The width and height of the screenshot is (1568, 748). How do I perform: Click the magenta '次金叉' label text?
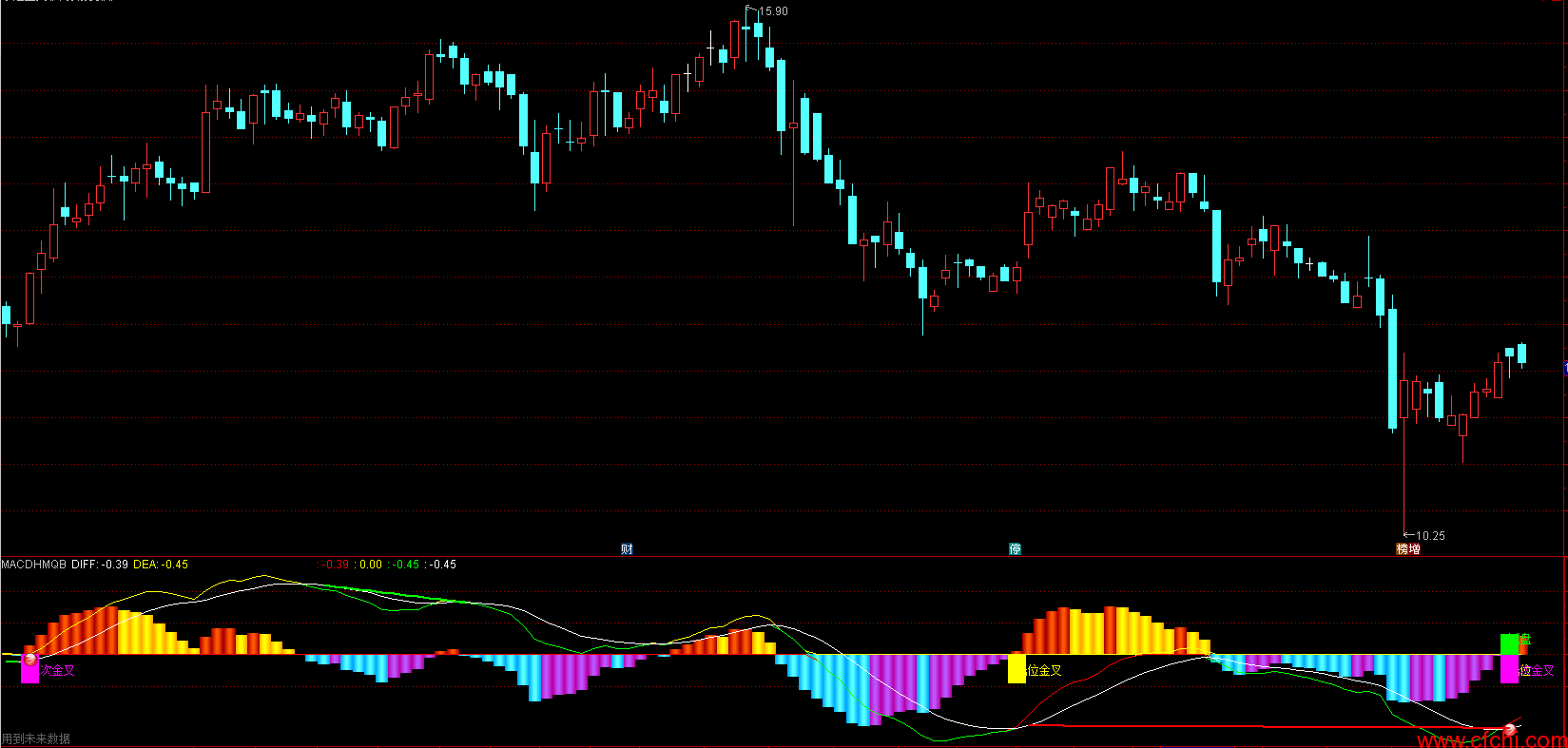click(x=57, y=670)
